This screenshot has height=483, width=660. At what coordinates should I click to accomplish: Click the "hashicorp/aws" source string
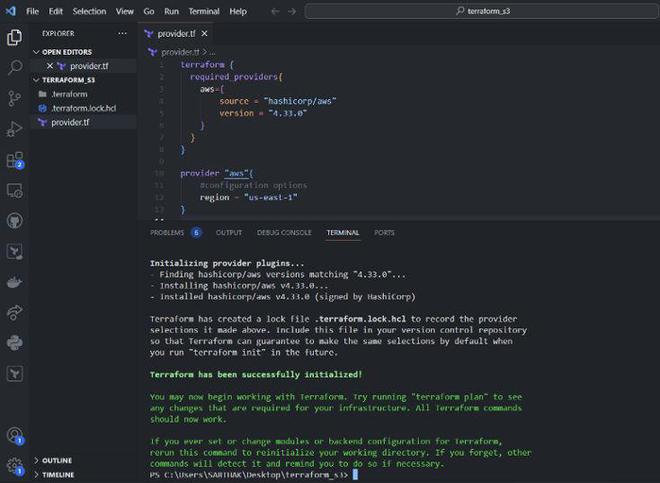click(x=300, y=101)
